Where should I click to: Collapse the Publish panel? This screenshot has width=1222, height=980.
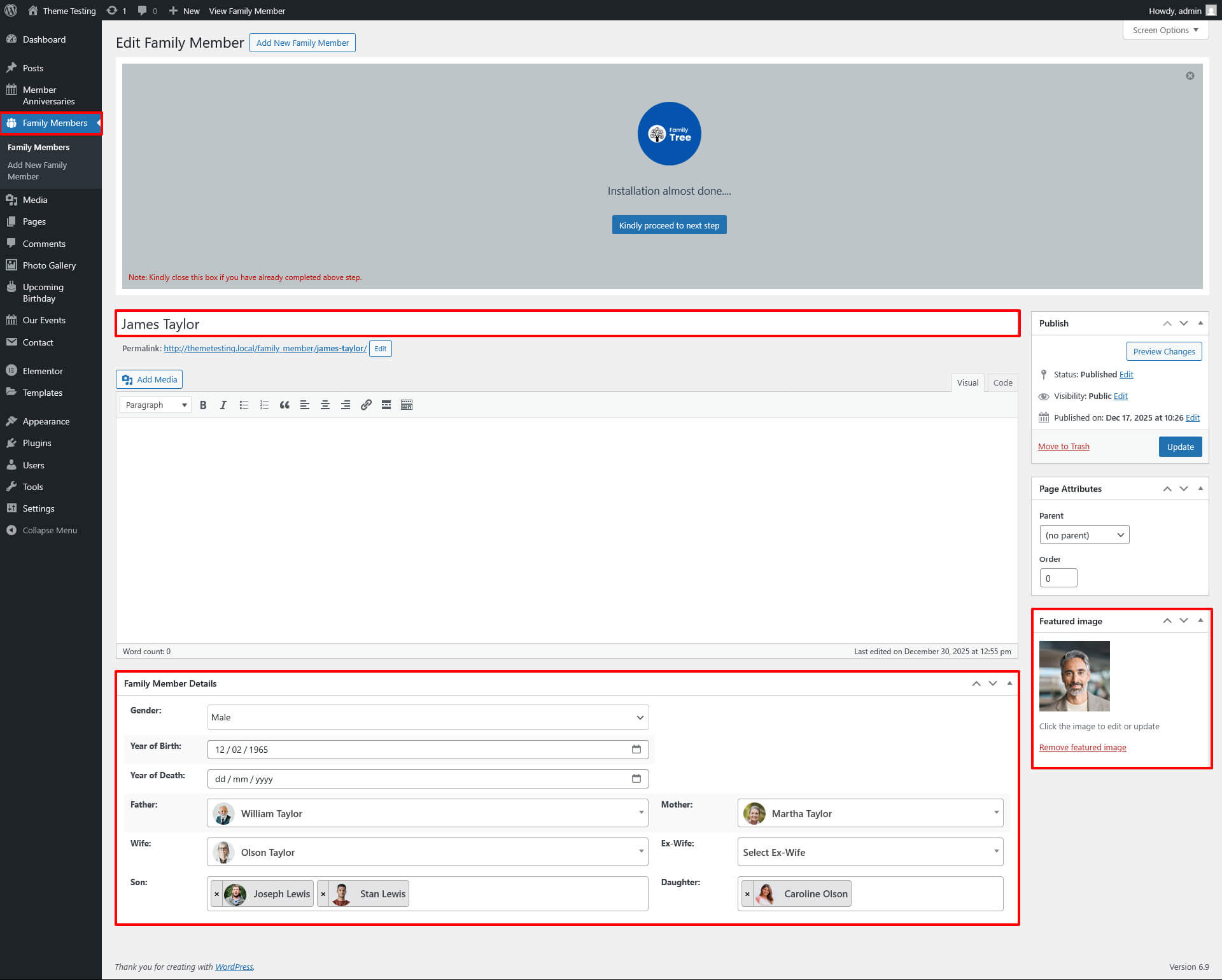click(1200, 323)
